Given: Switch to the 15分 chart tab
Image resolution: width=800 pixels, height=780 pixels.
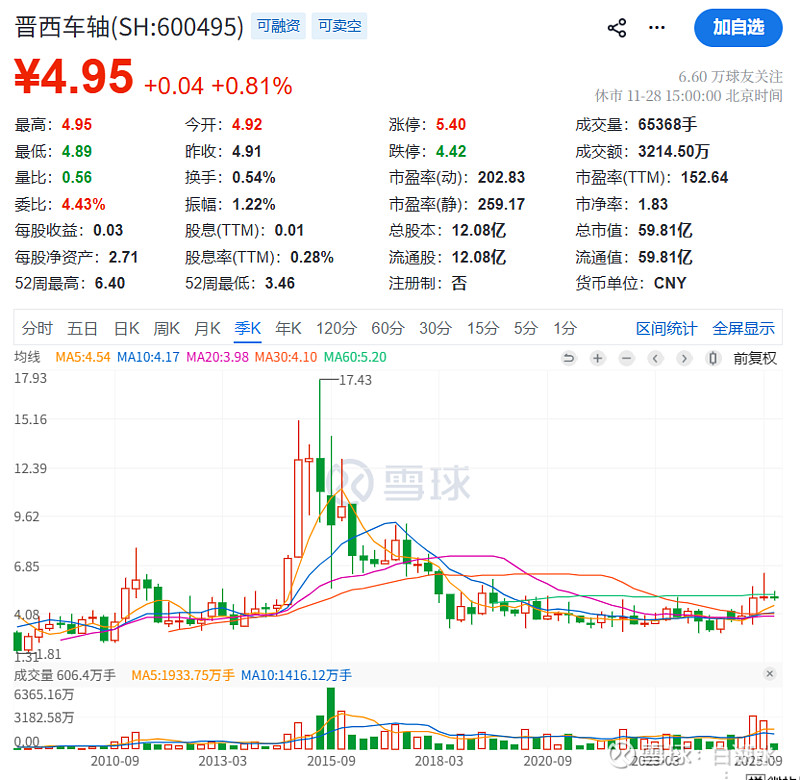Looking at the screenshot, I should click(483, 328).
